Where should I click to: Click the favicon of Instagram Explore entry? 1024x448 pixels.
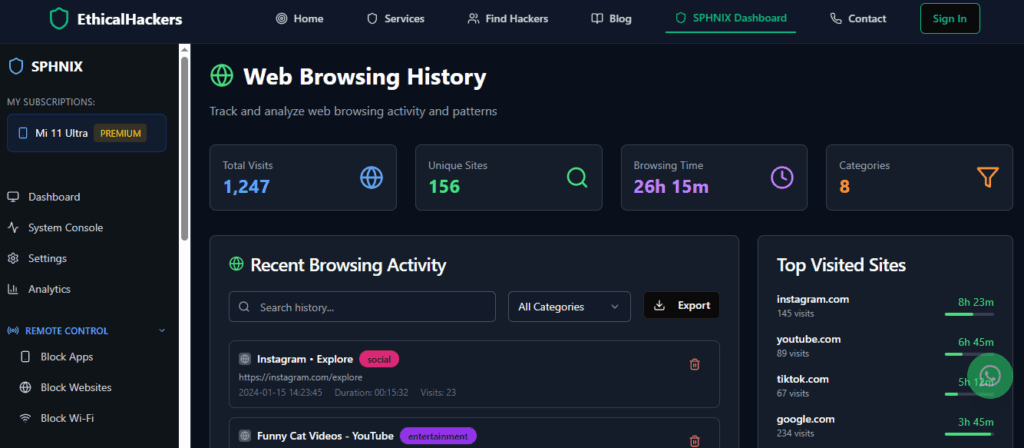(x=245, y=359)
